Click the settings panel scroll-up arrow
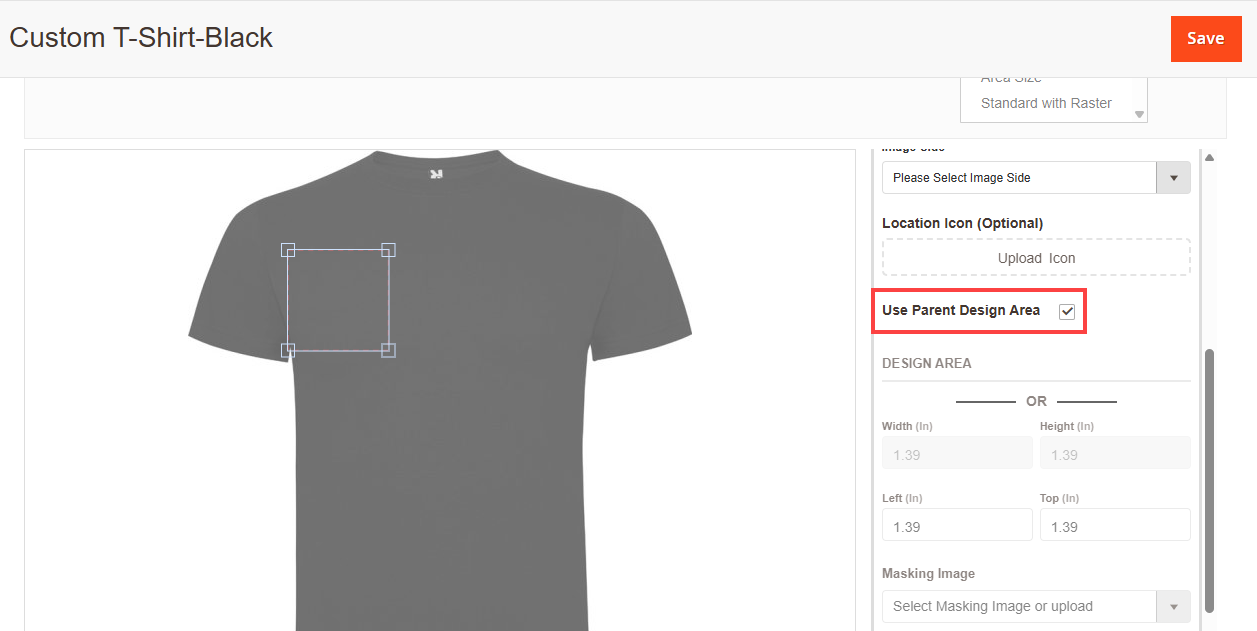This screenshot has width=1257, height=631. 1209,158
